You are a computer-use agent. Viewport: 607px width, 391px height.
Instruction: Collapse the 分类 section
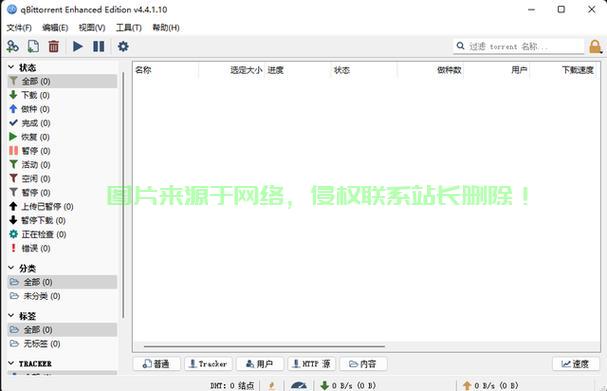coord(11,268)
